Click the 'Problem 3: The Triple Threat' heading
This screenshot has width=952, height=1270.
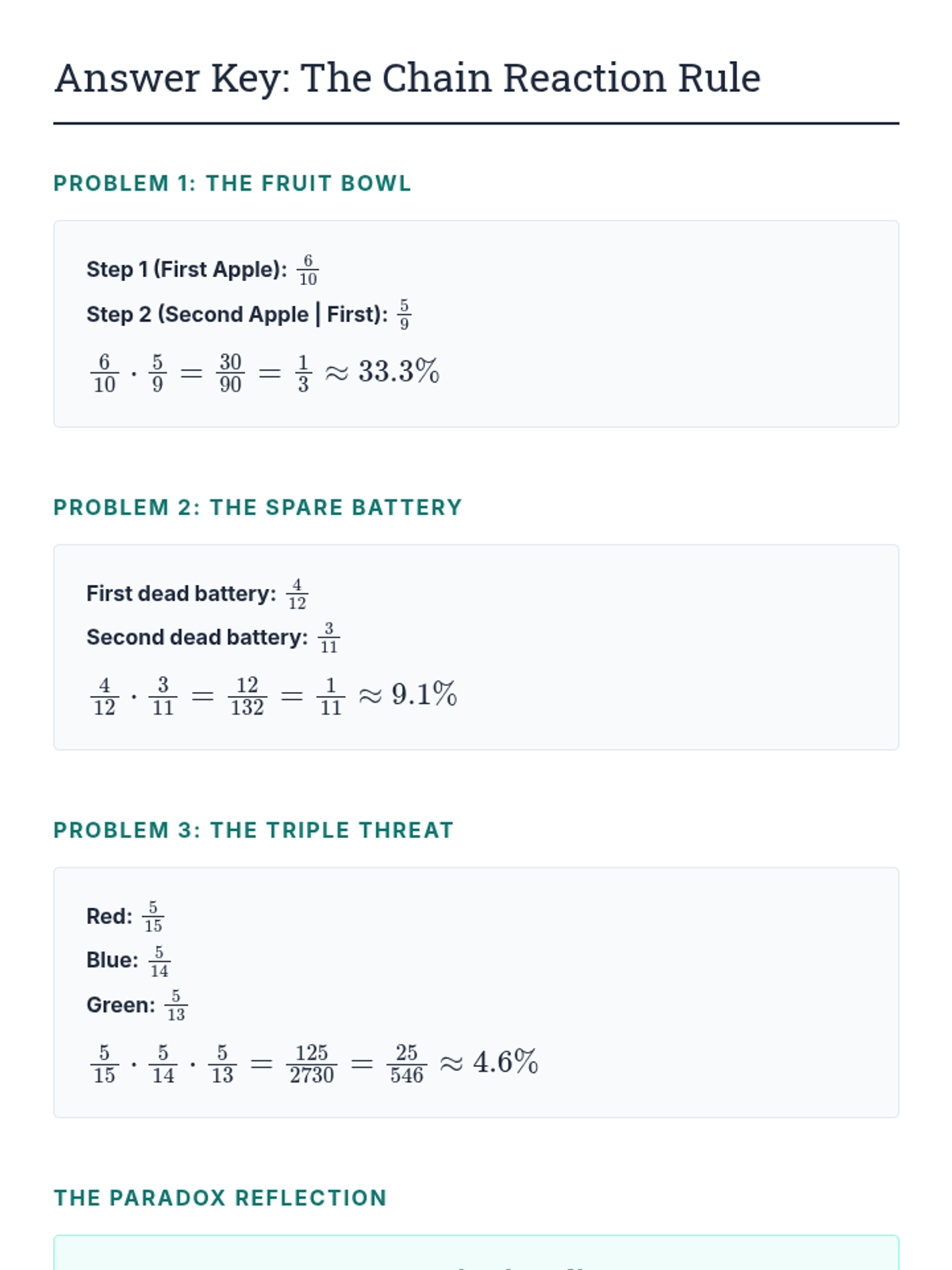[253, 830]
